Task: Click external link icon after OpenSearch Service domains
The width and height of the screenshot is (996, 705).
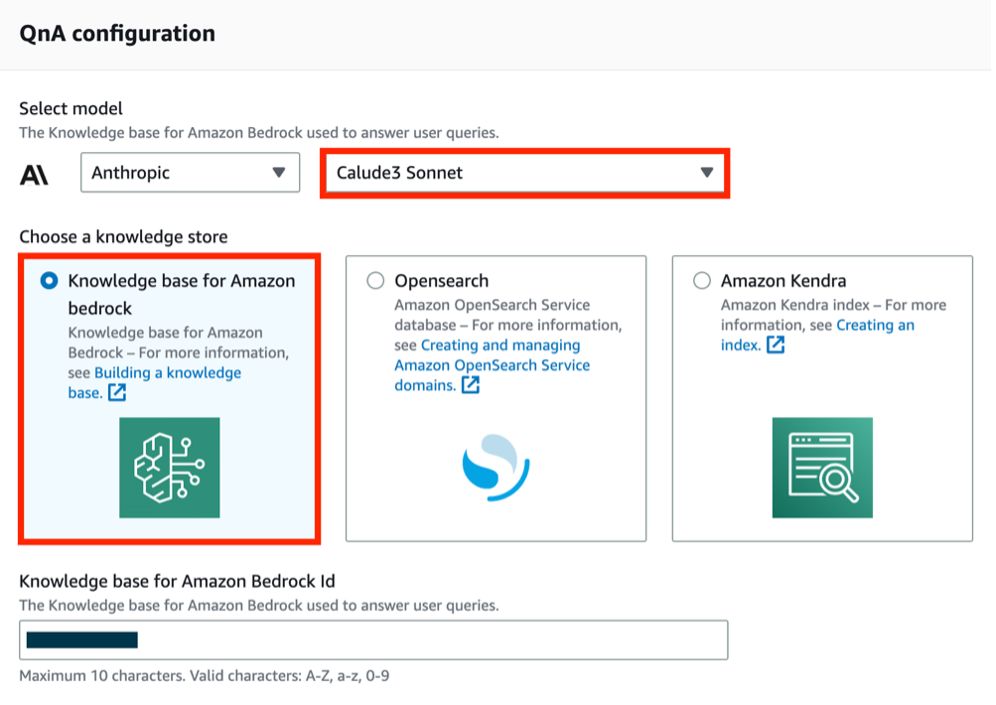Action: pos(471,385)
